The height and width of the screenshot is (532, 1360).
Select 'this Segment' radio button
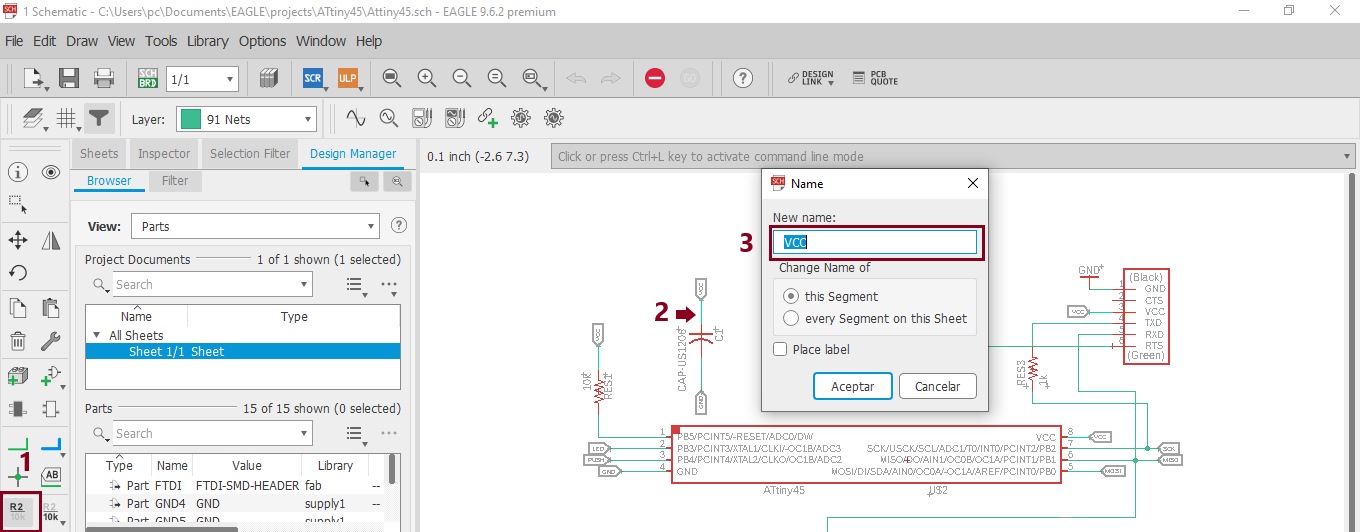(791, 296)
